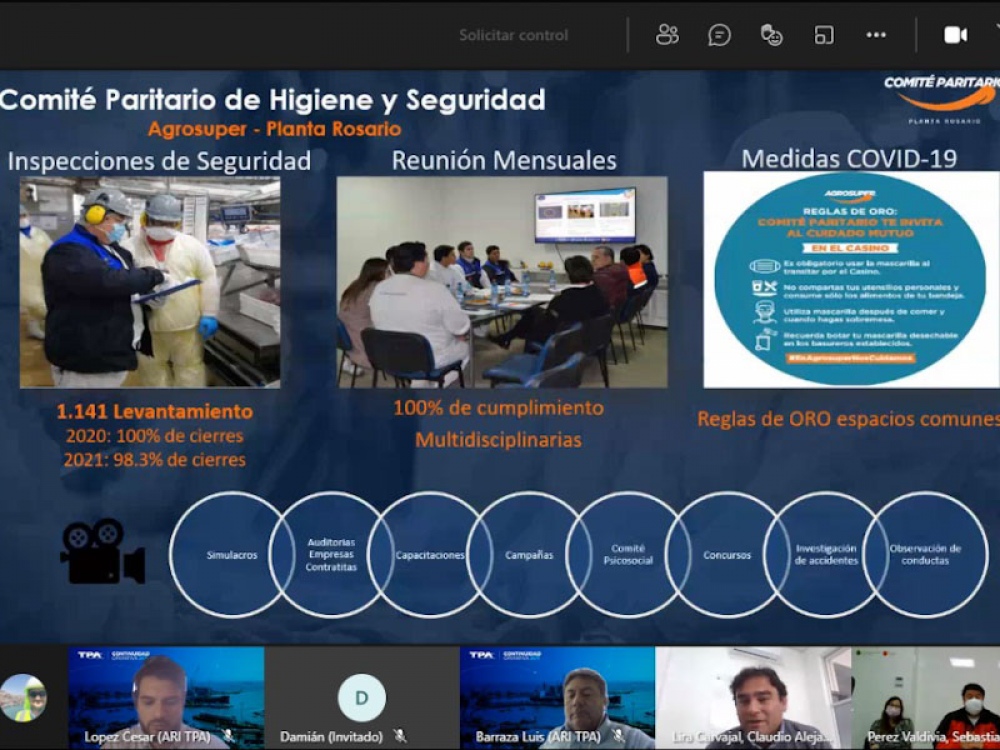
Task: Click the monthly meeting room photo
Action: [502, 283]
